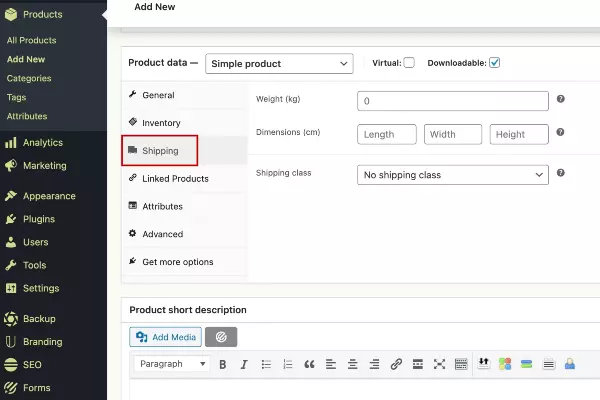The height and width of the screenshot is (400, 600).
Task: Uncheck the Downloadable checkbox
Action: pyautogui.click(x=494, y=63)
